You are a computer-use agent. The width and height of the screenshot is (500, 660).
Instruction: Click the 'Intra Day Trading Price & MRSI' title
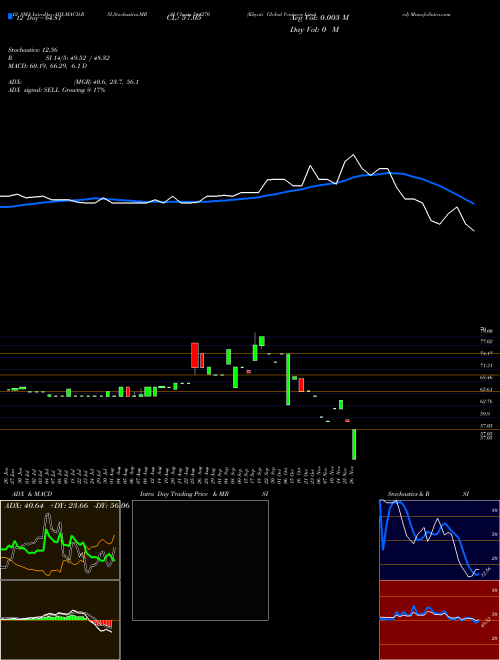click(206, 494)
